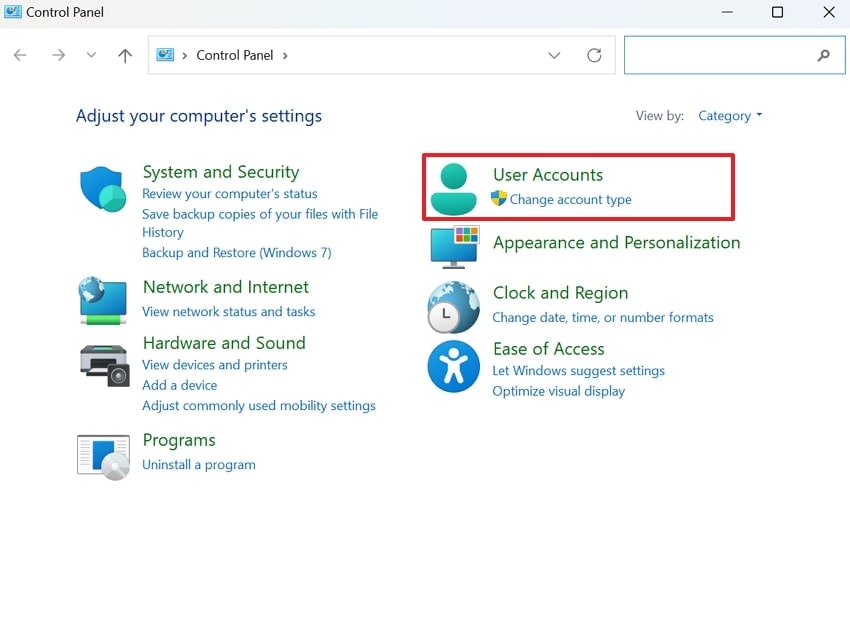
Task: Expand chevron after Control Panel breadcrumb
Action: (x=285, y=55)
